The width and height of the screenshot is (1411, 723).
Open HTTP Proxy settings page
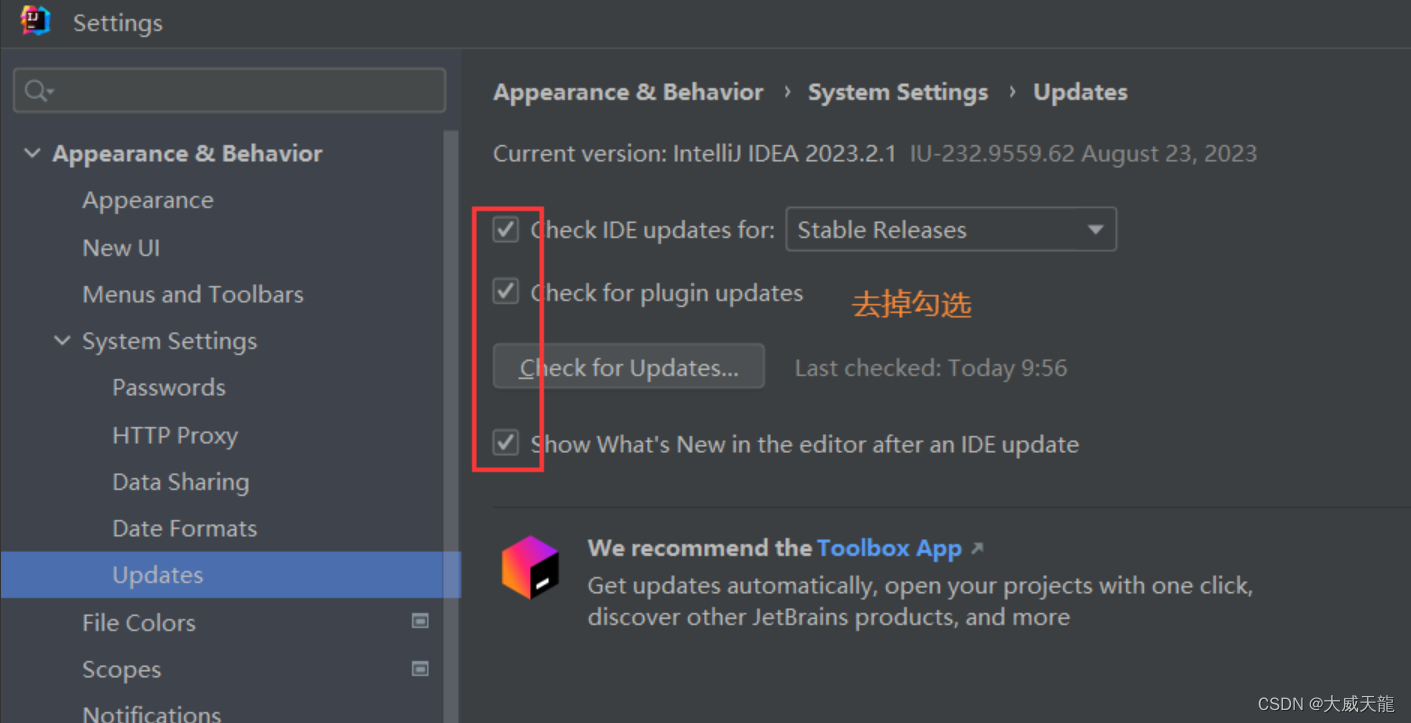coord(175,435)
